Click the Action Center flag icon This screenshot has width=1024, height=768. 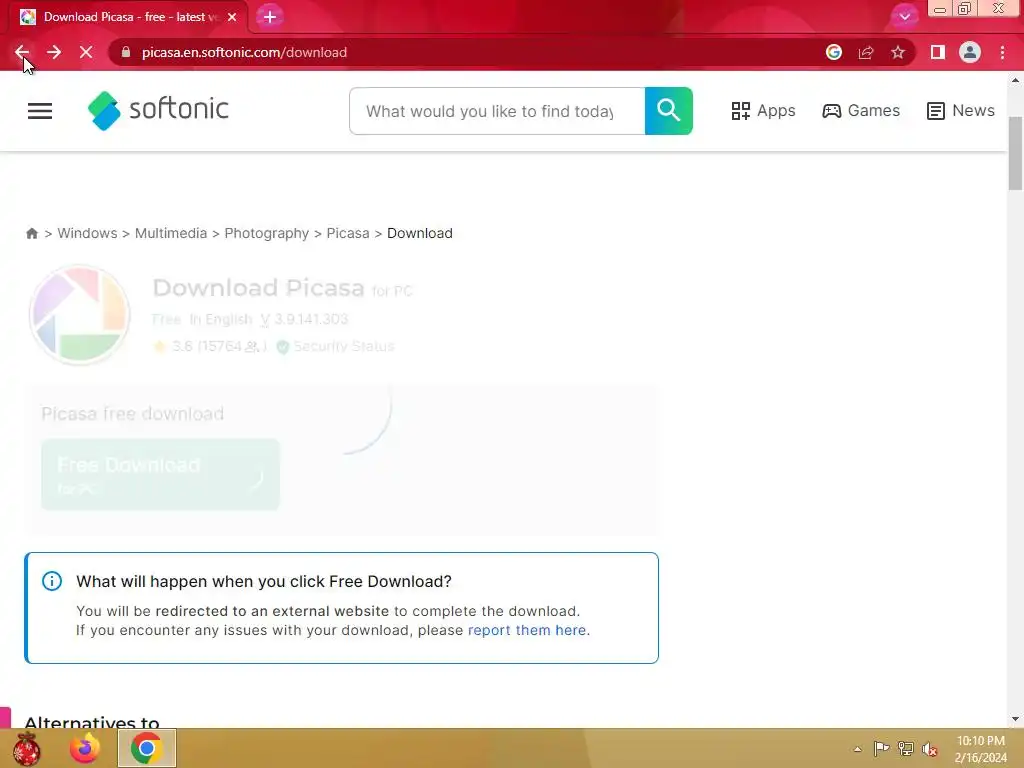(881, 748)
